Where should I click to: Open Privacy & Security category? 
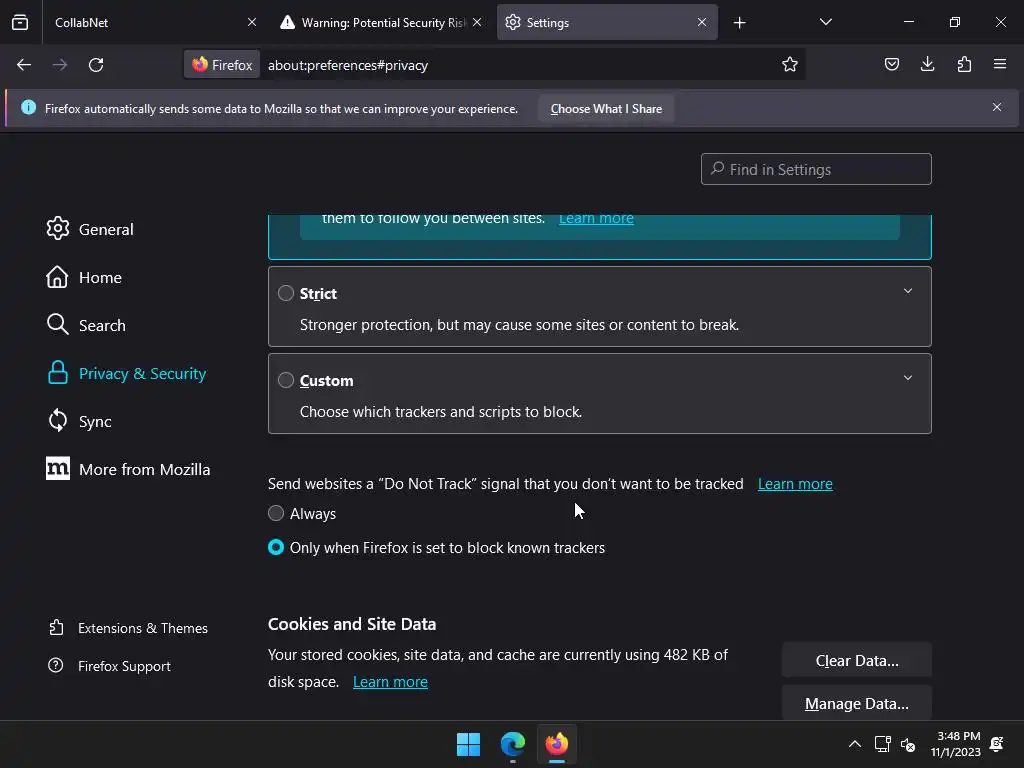coord(127,374)
